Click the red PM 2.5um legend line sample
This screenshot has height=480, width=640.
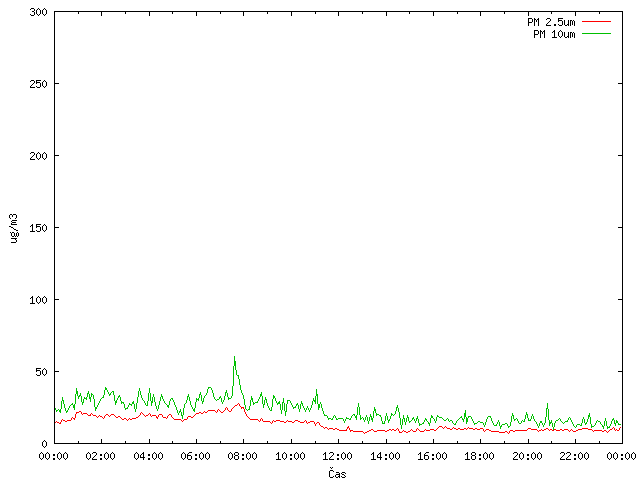(x=596, y=22)
